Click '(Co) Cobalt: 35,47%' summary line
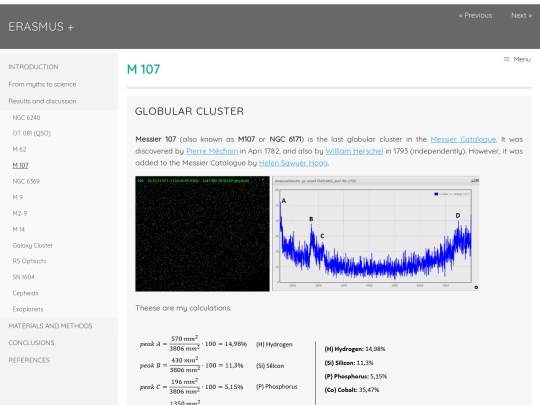 [x=352, y=390]
